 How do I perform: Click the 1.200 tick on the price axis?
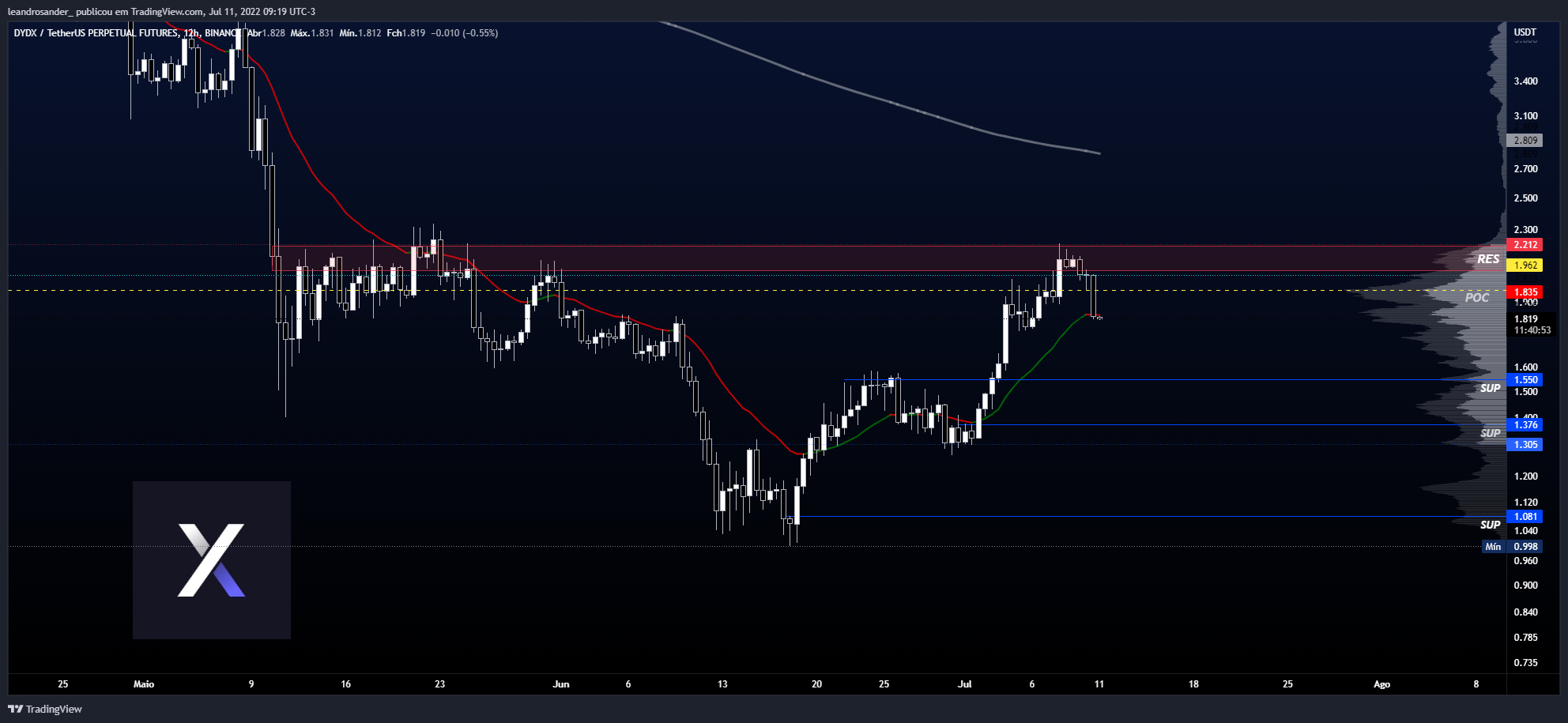(1526, 476)
